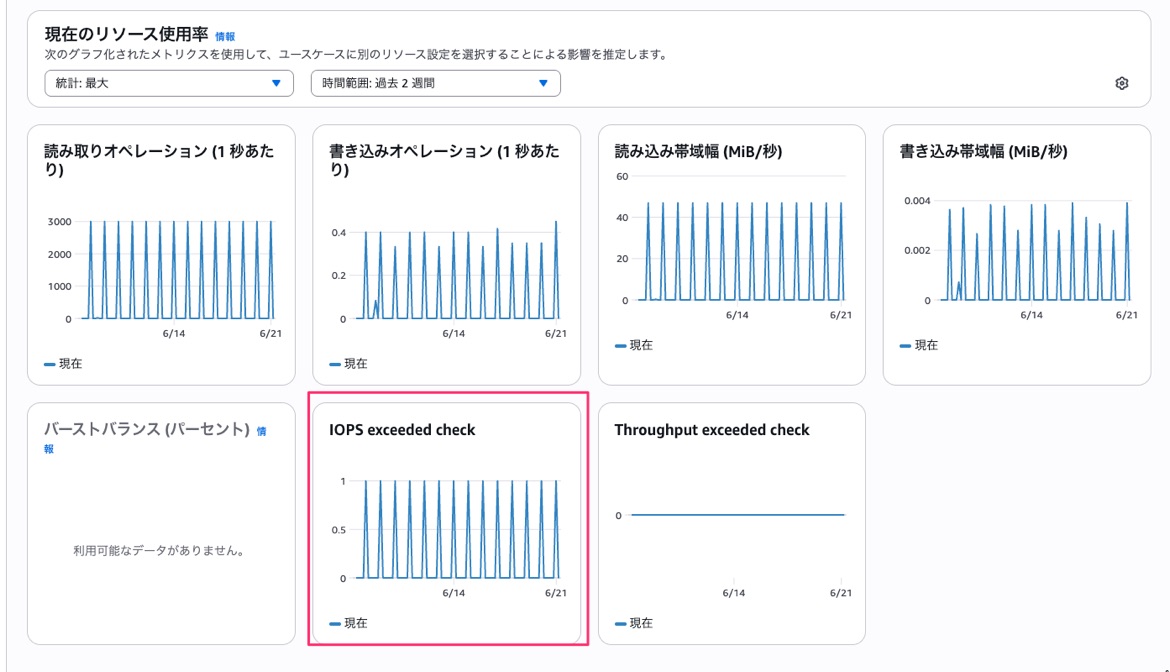
Task: Select the 書き込み帯域幅 (MiB/秒) title
Action: [983, 151]
